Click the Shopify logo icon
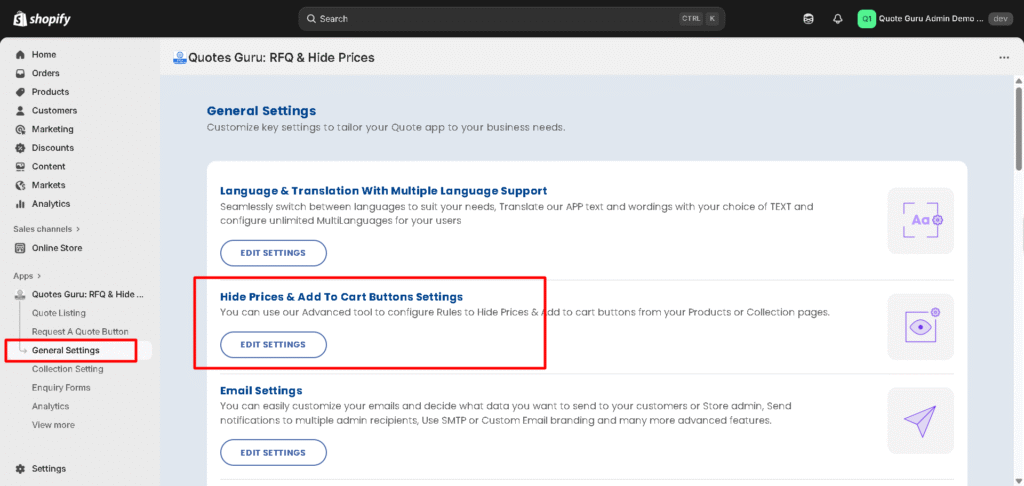 21,19
